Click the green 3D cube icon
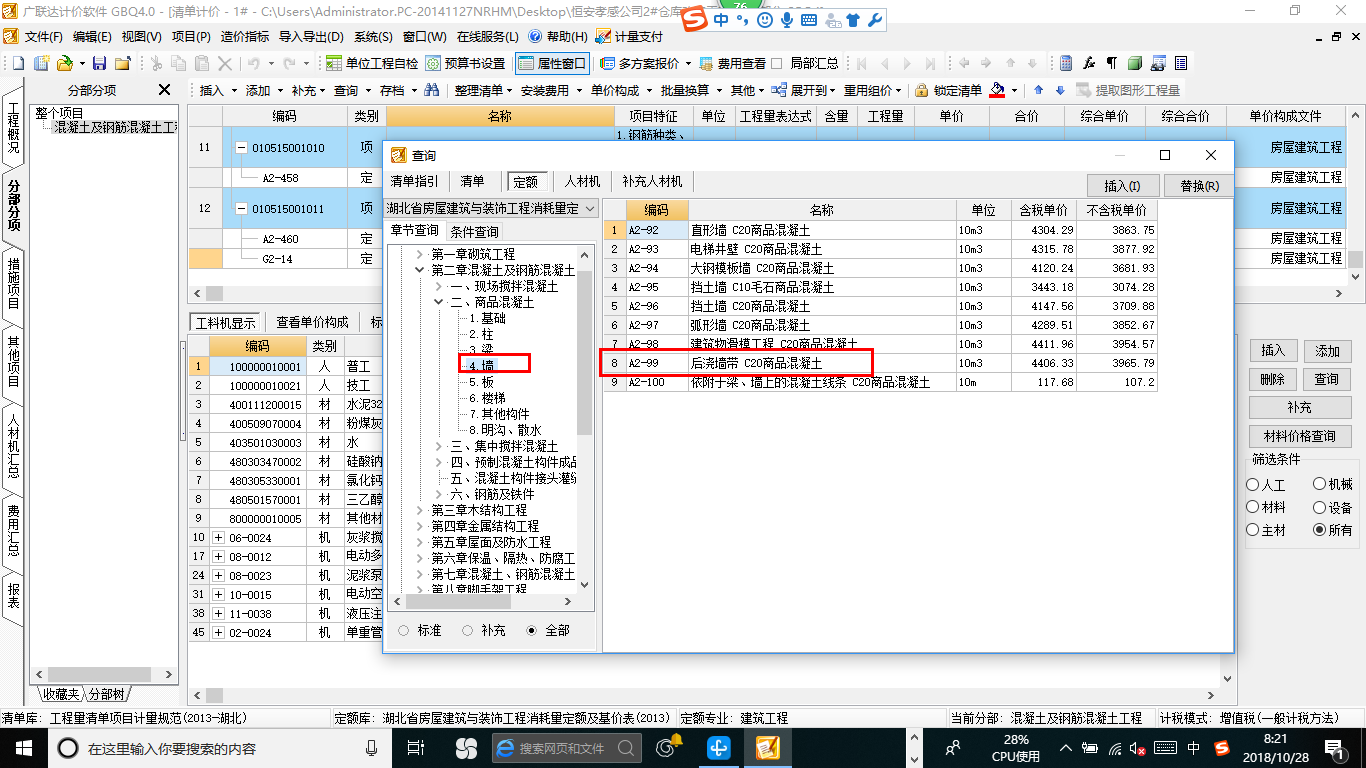1366x768 pixels. (1135, 63)
